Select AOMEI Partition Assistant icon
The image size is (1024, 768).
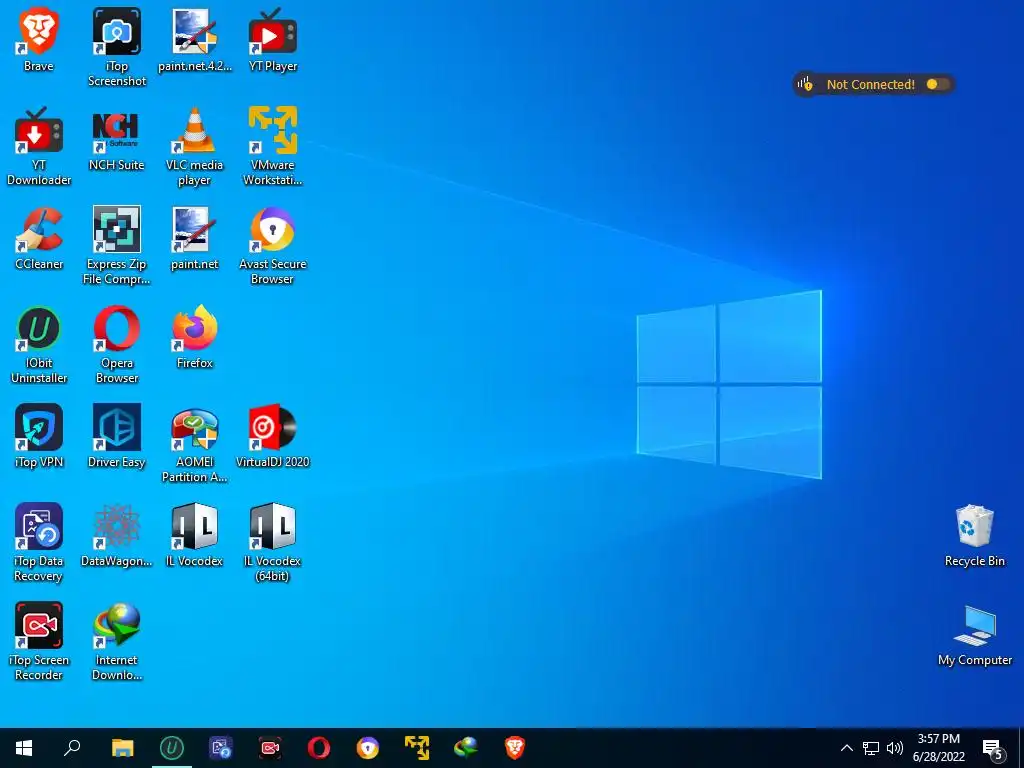[195, 444]
